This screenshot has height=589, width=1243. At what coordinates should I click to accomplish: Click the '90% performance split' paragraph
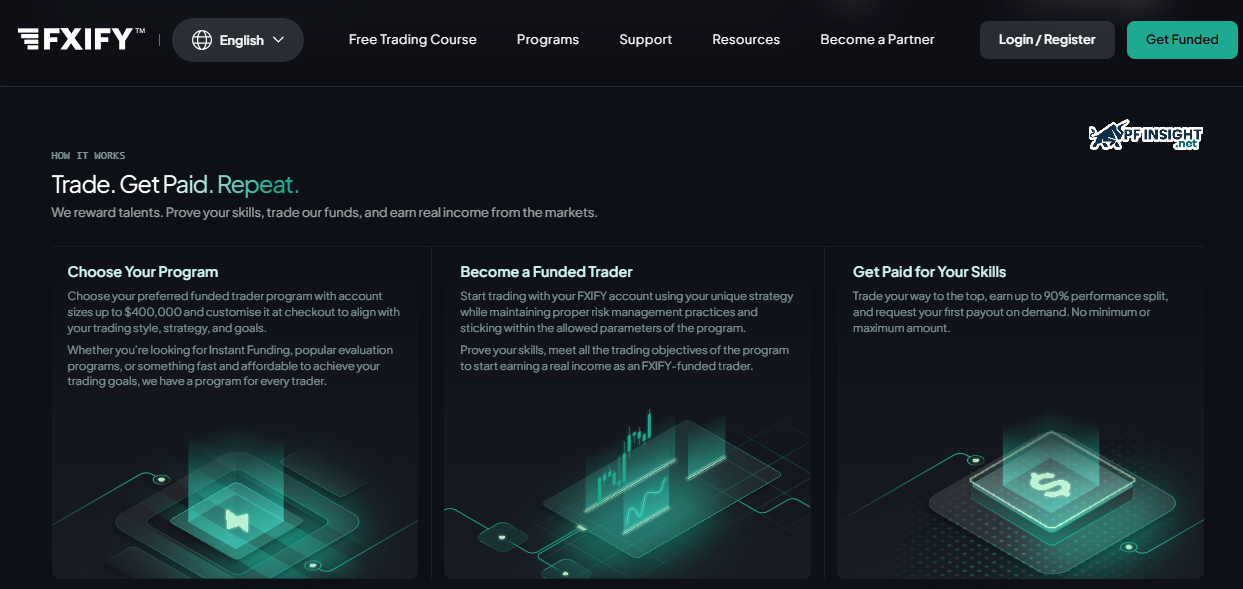pos(1011,312)
